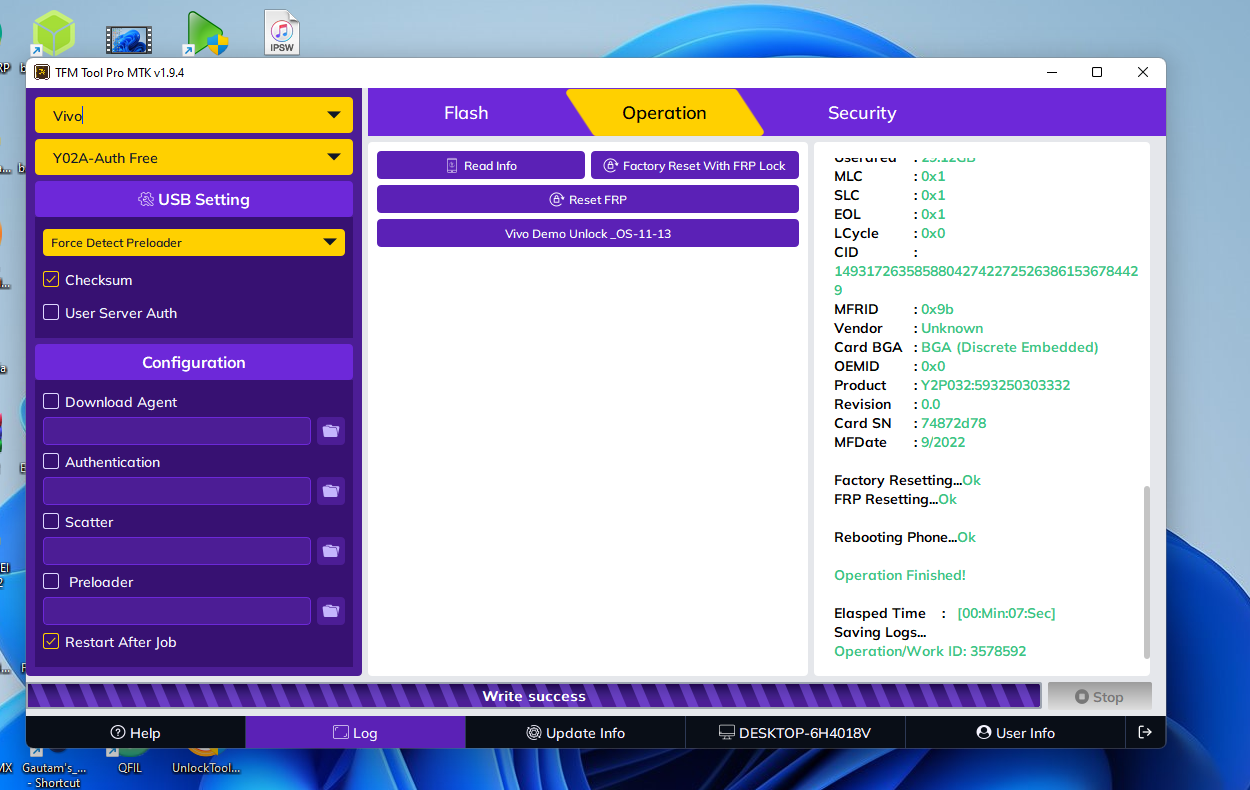Open the Y02A-Auth Free model dropdown

tap(194, 157)
